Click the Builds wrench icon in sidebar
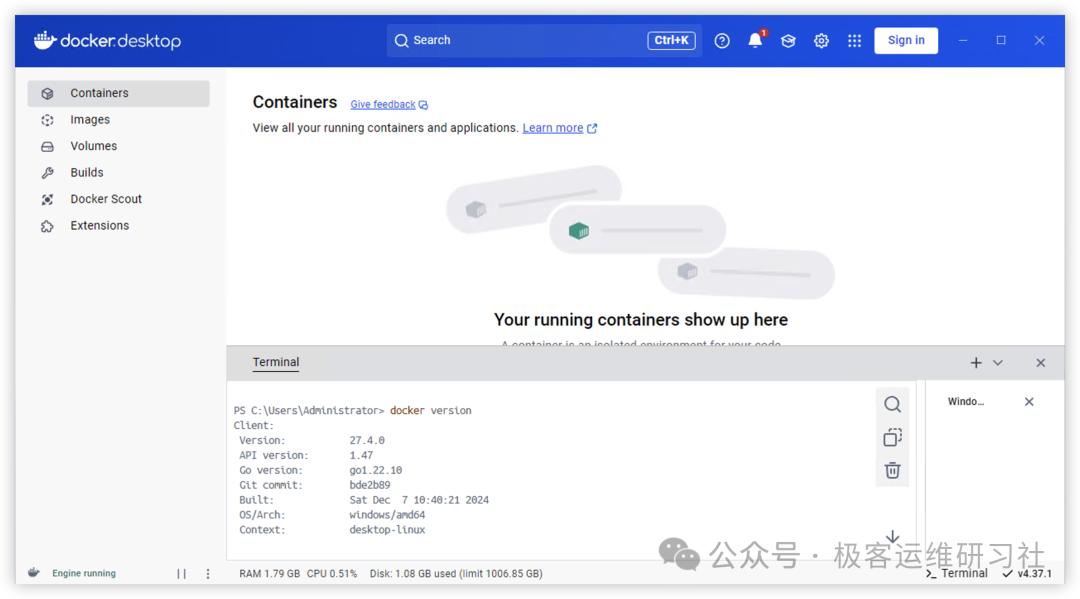Viewport: 1080px width, 599px height. pos(48,173)
